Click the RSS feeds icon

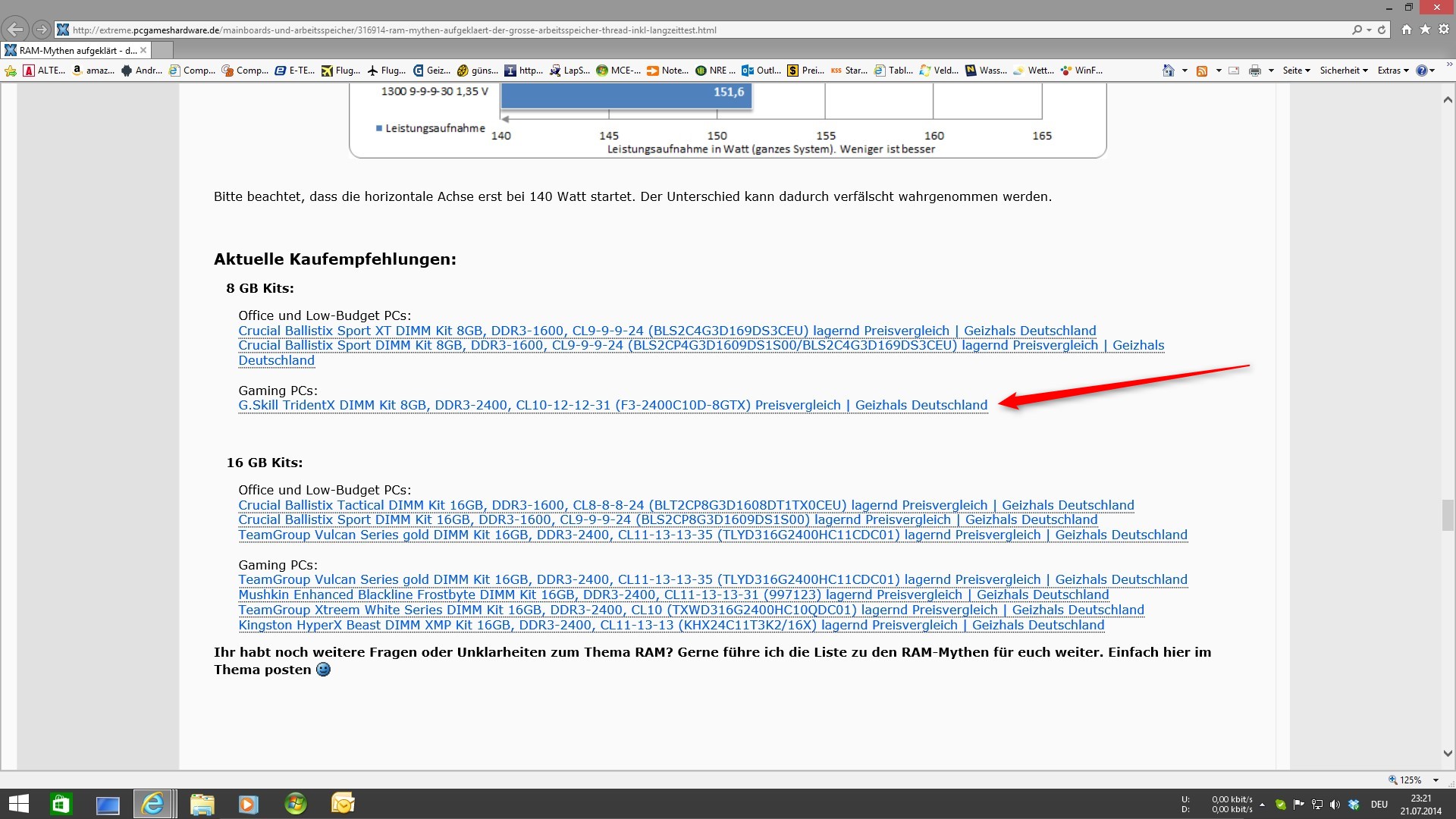1202,71
